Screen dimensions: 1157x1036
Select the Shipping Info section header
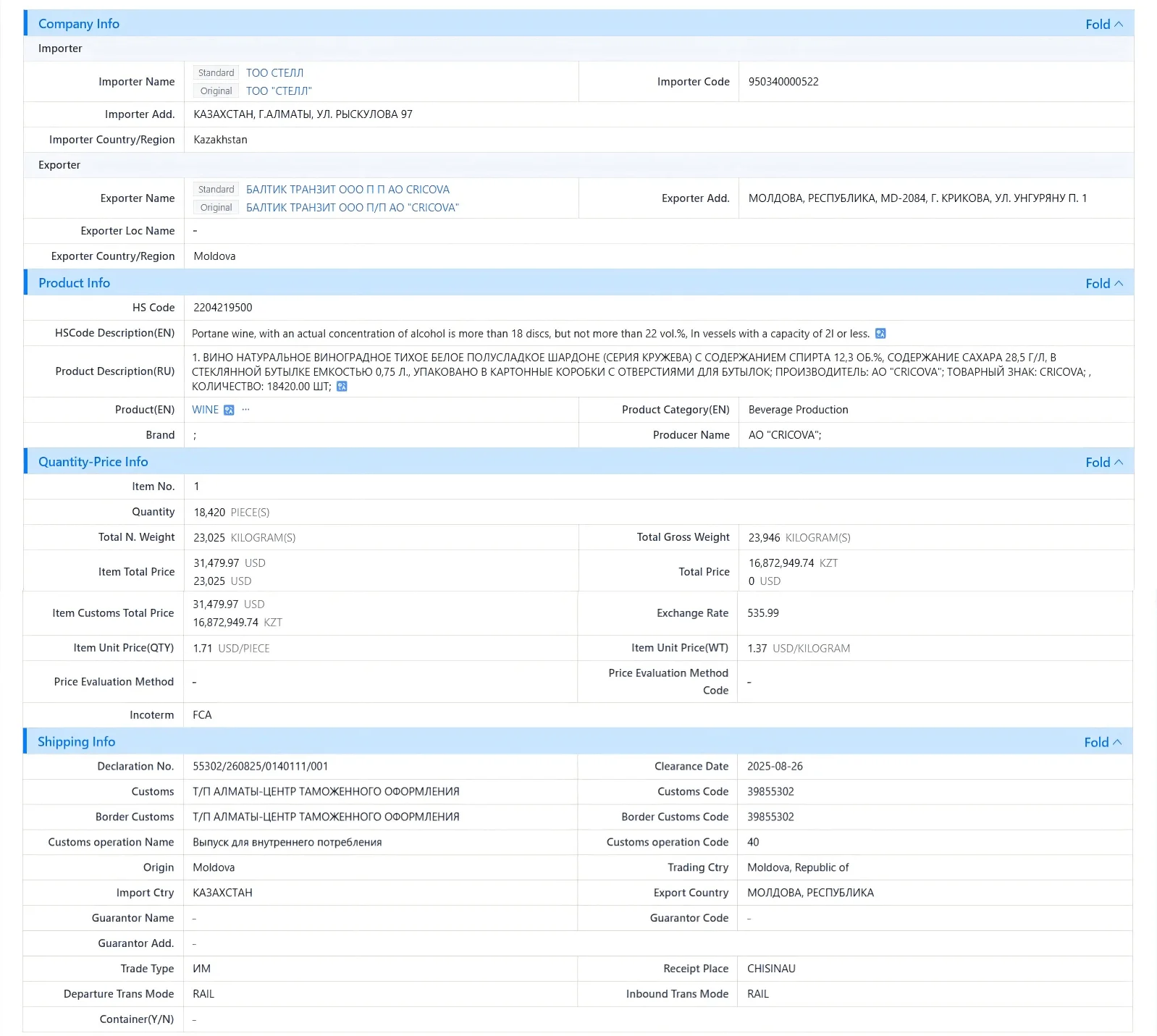tap(76, 742)
